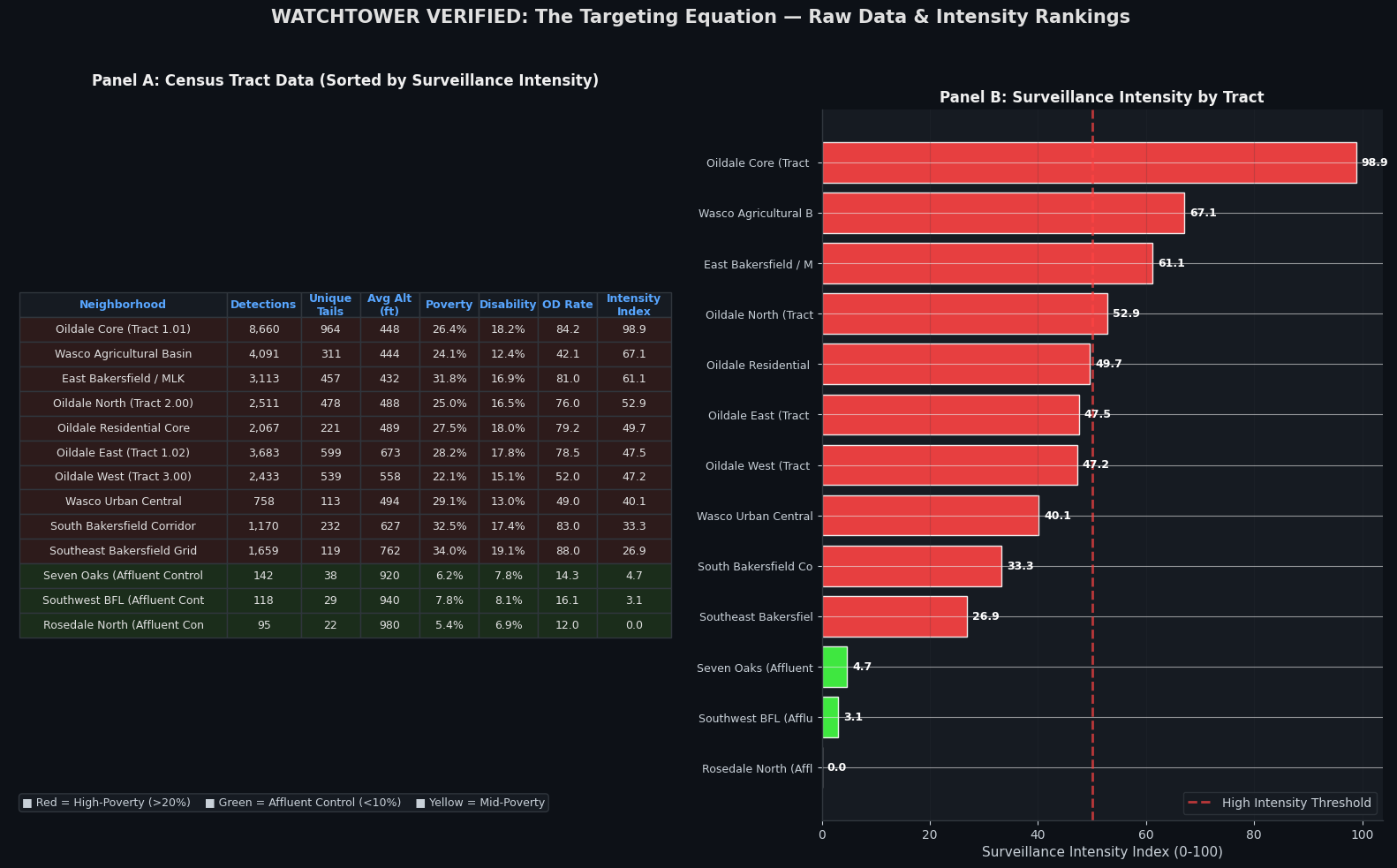Click the green Southwest BFL bar
The image size is (1397, 868).
pyautogui.click(x=830, y=717)
